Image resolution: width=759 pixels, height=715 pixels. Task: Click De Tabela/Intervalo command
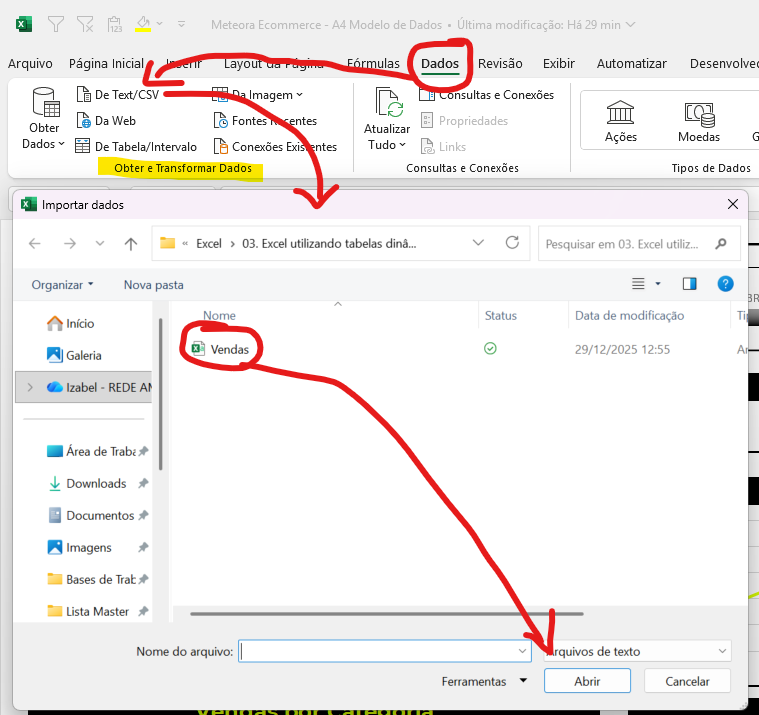coord(136,146)
